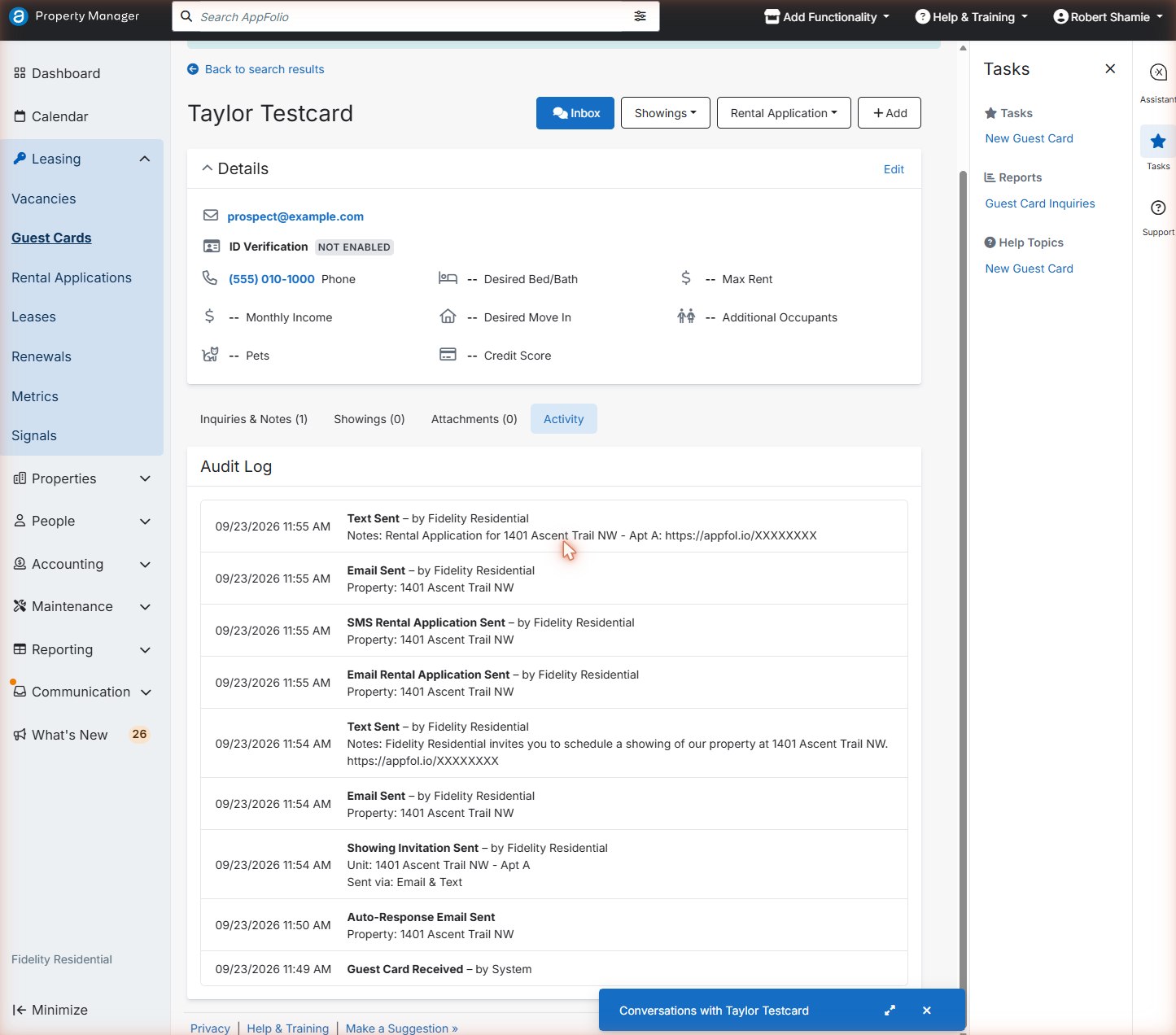Screen dimensions: 1176x1035
Task: Open the Showings dropdown
Action: pos(665,113)
